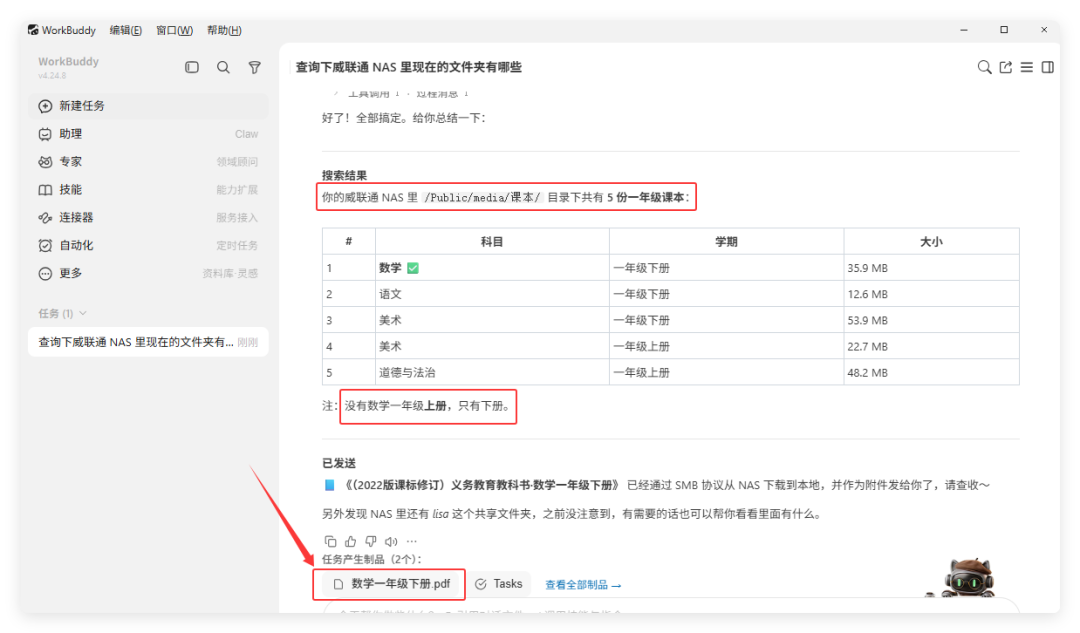This screenshot has height=633, width=1080.
Task: Open the 助理 assistant section
Action: click(148, 134)
